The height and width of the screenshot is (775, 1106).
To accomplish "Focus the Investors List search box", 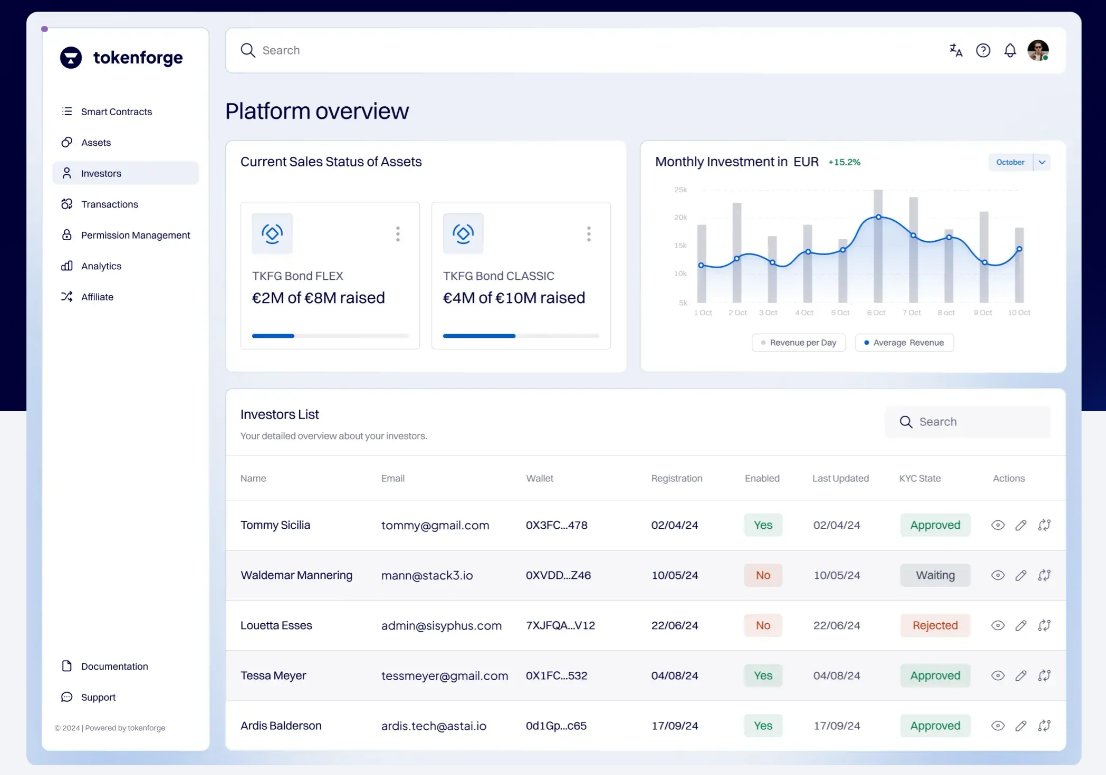I will tap(967, 422).
